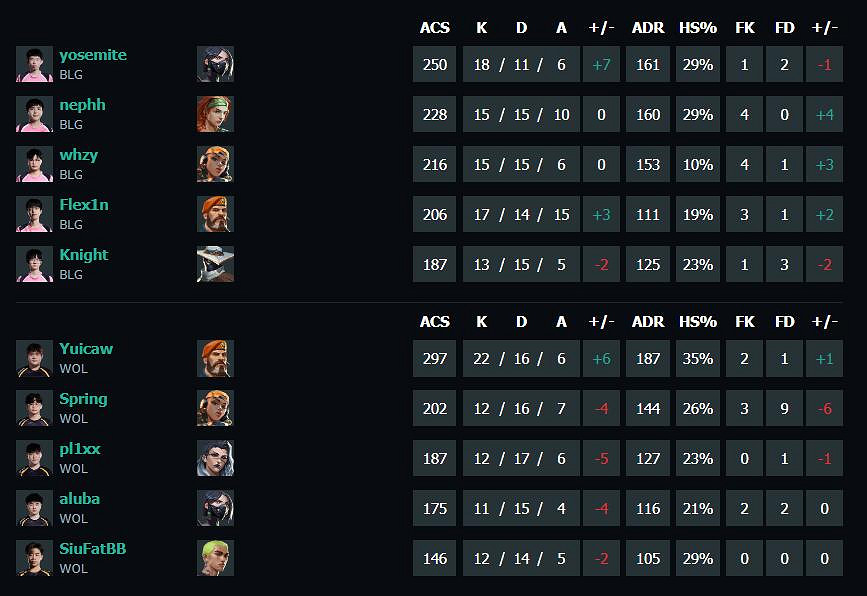
Task: Click Flex1n's Brimstone agent icon
Action: tap(215, 214)
